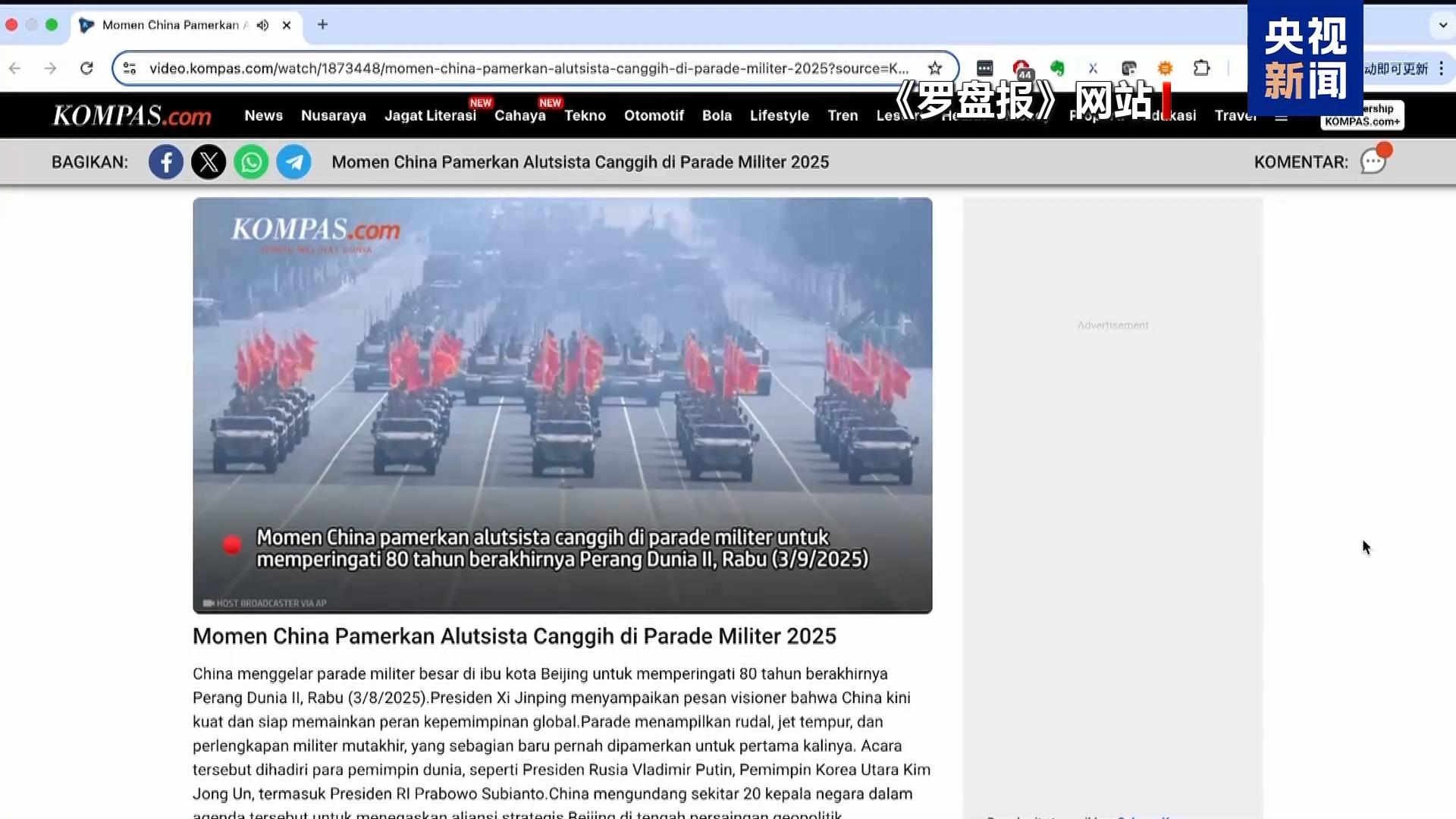The image size is (1456, 819).
Task: Expand the tab search dropdown arrow
Action: [1442, 25]
